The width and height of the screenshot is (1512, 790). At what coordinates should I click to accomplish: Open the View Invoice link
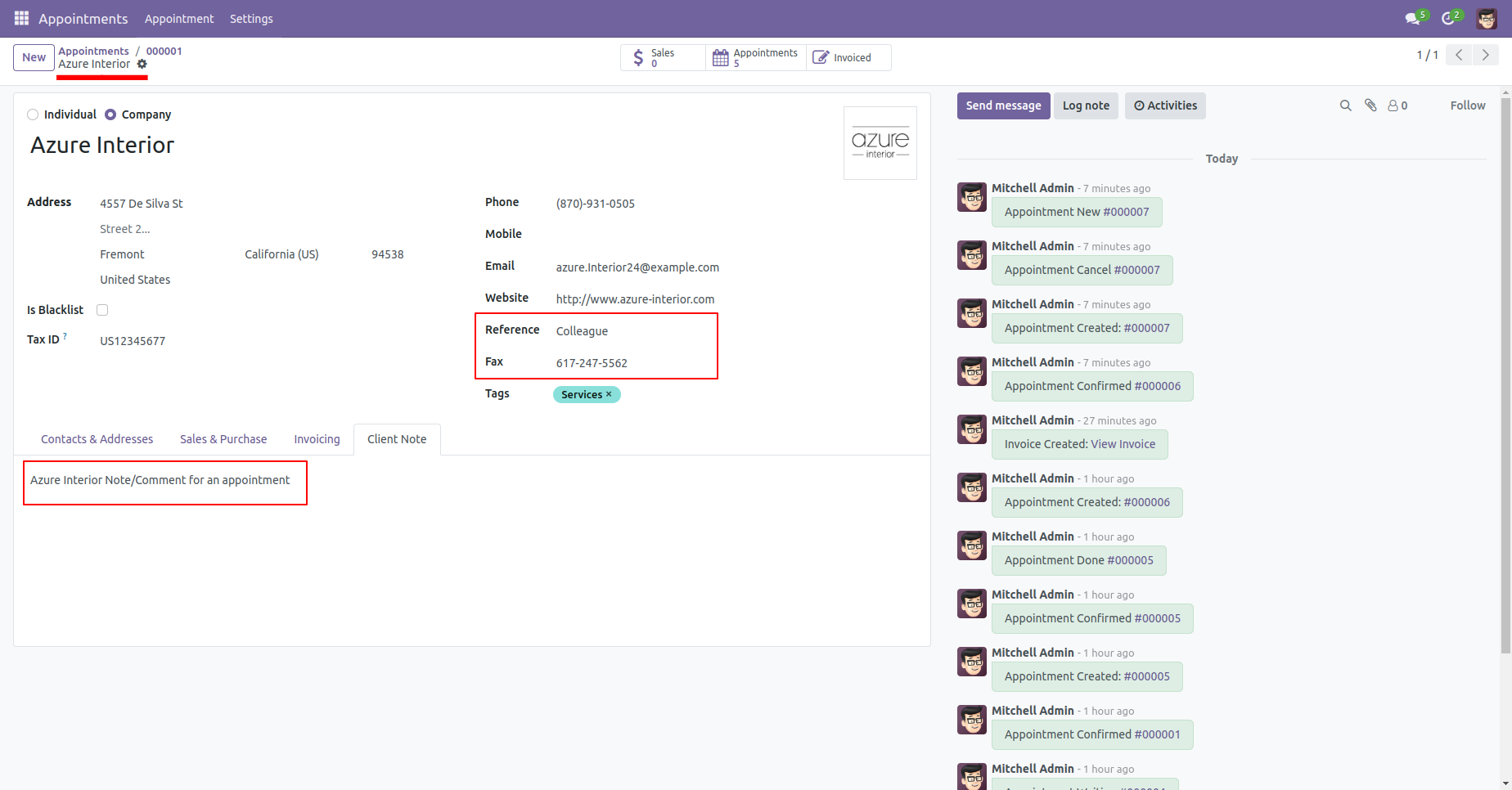[x=1123, y=444]
